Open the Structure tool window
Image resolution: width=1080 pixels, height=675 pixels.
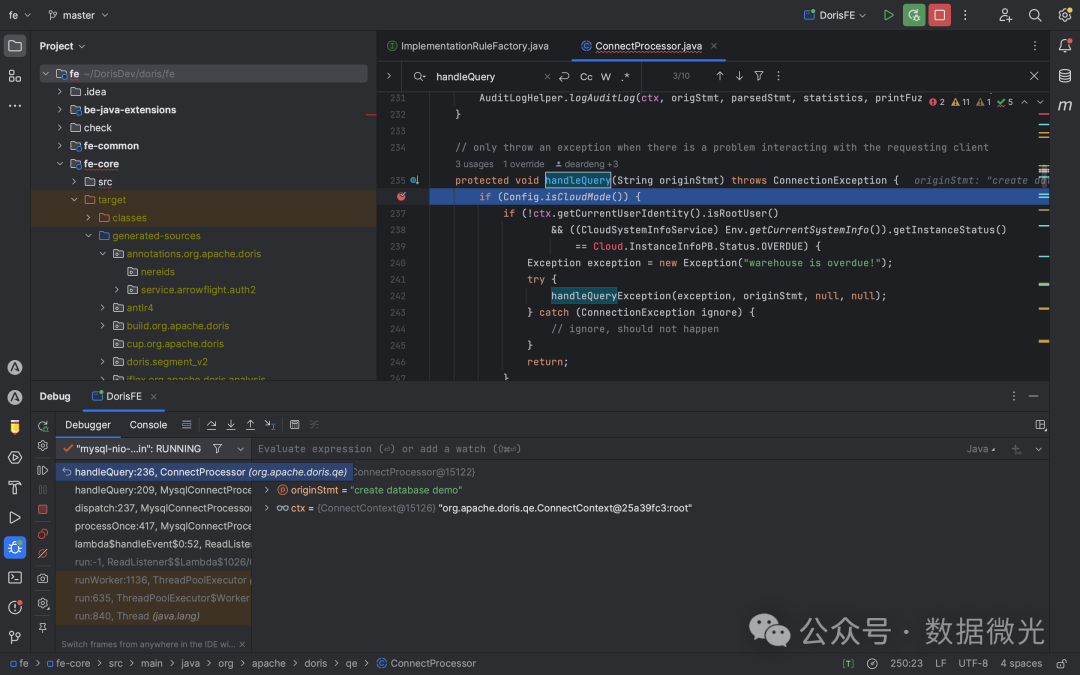click(x=15, y=76)
